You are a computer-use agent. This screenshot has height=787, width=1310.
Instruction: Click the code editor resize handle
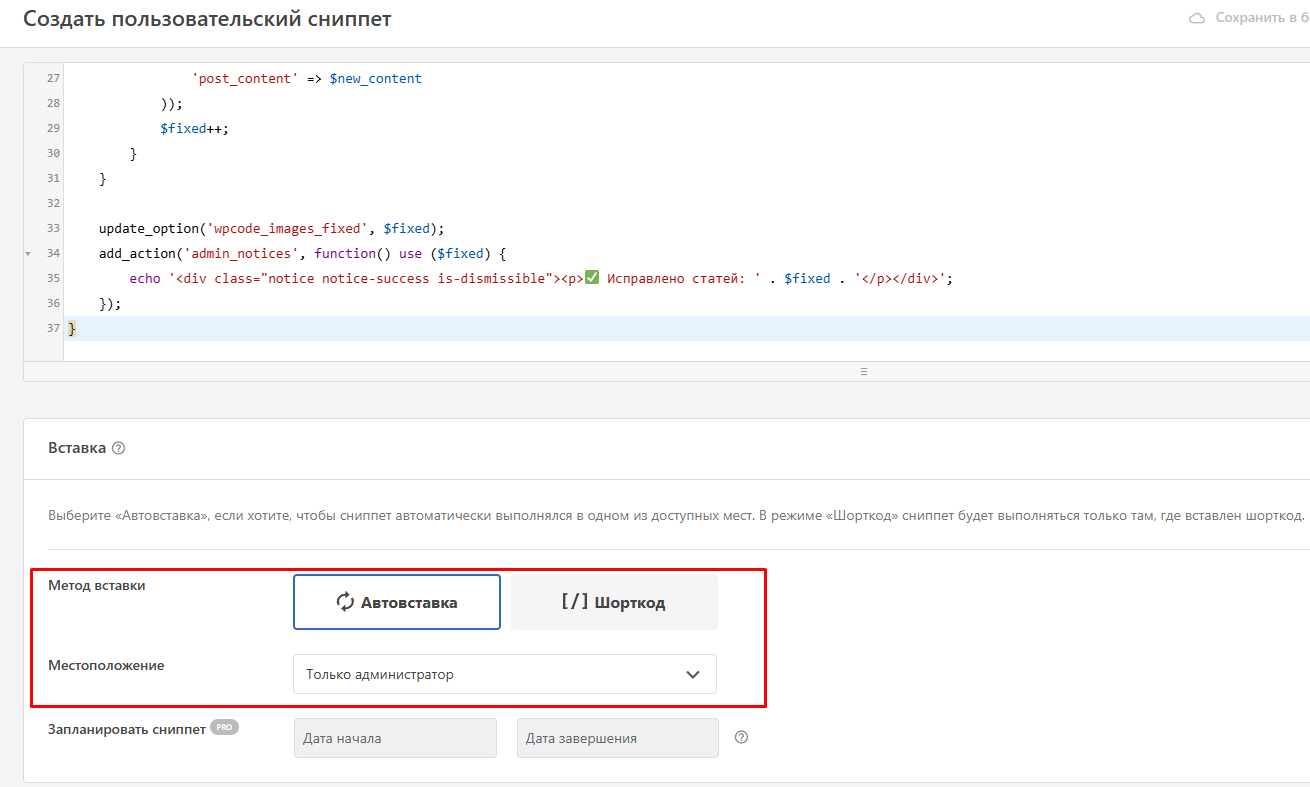[864, 371]
